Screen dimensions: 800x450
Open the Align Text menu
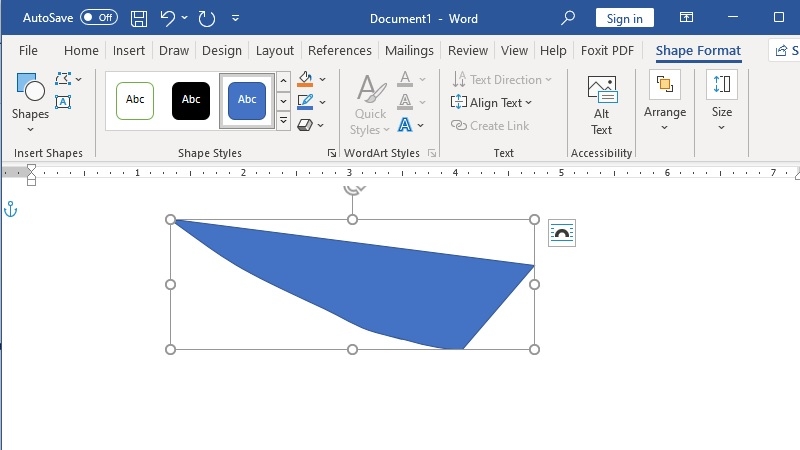[x=491, y=103]
